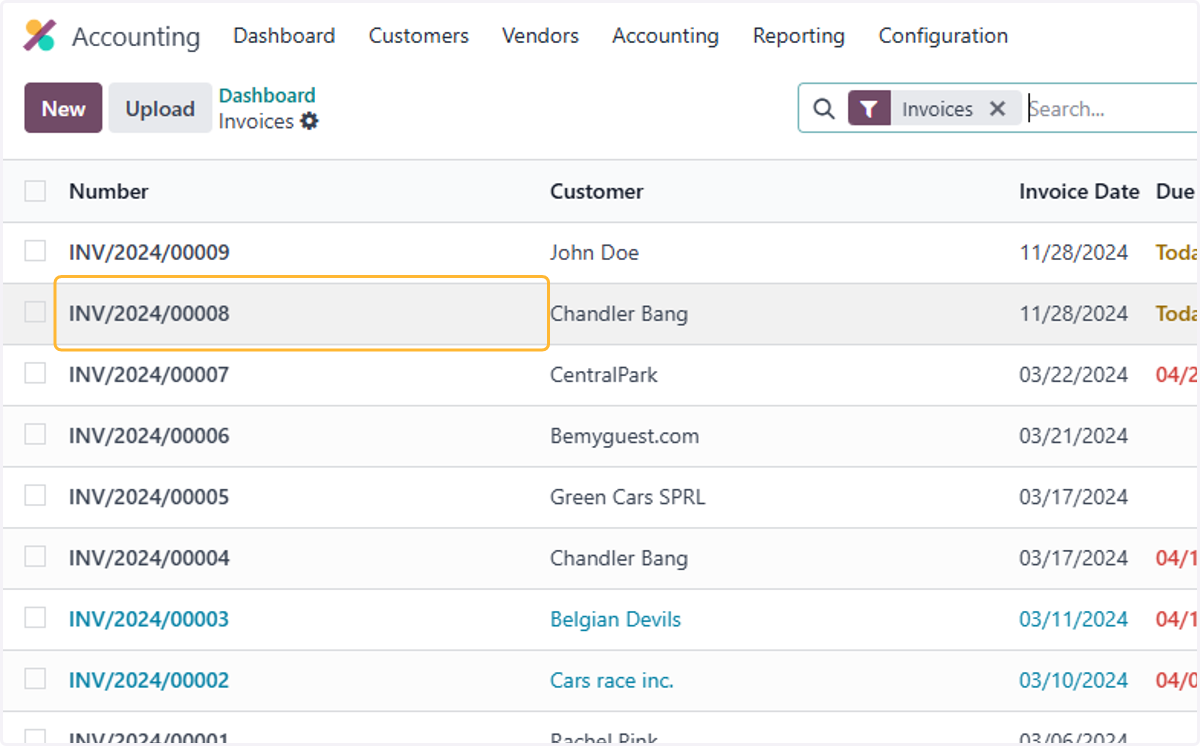This screenshot has width=1200, height=746.
Task: Check the box for INV/2024/00005
Action: [35, 495]
